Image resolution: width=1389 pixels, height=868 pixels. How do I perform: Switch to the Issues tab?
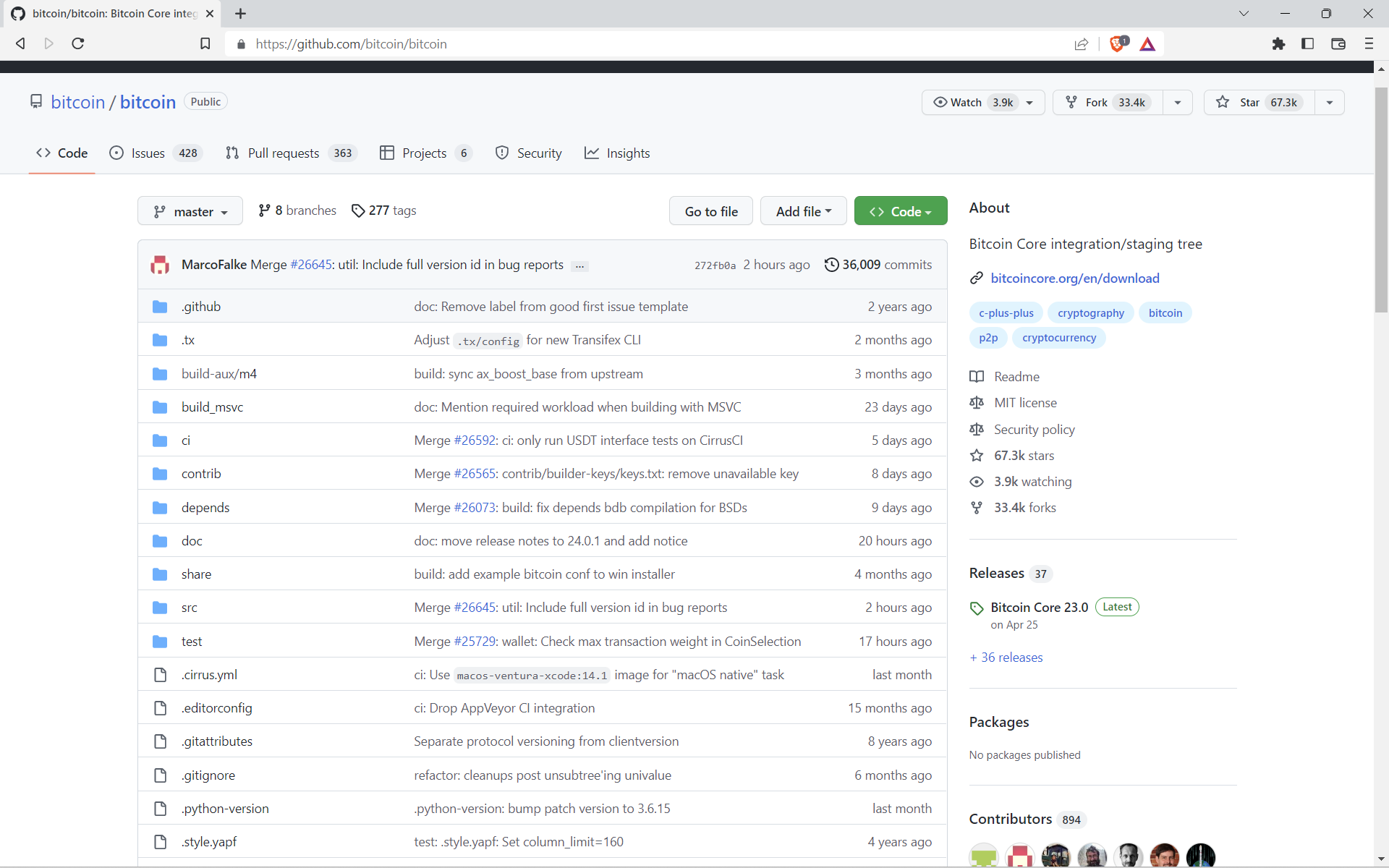[148, 153]
